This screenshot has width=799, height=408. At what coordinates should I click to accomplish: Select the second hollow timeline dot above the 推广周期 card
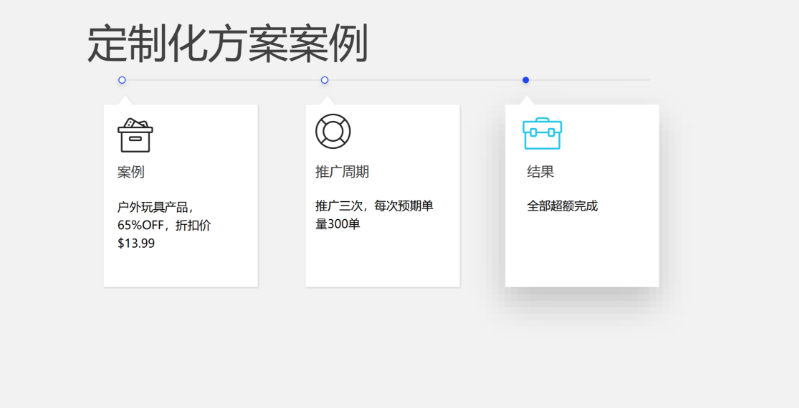[325, 80]
